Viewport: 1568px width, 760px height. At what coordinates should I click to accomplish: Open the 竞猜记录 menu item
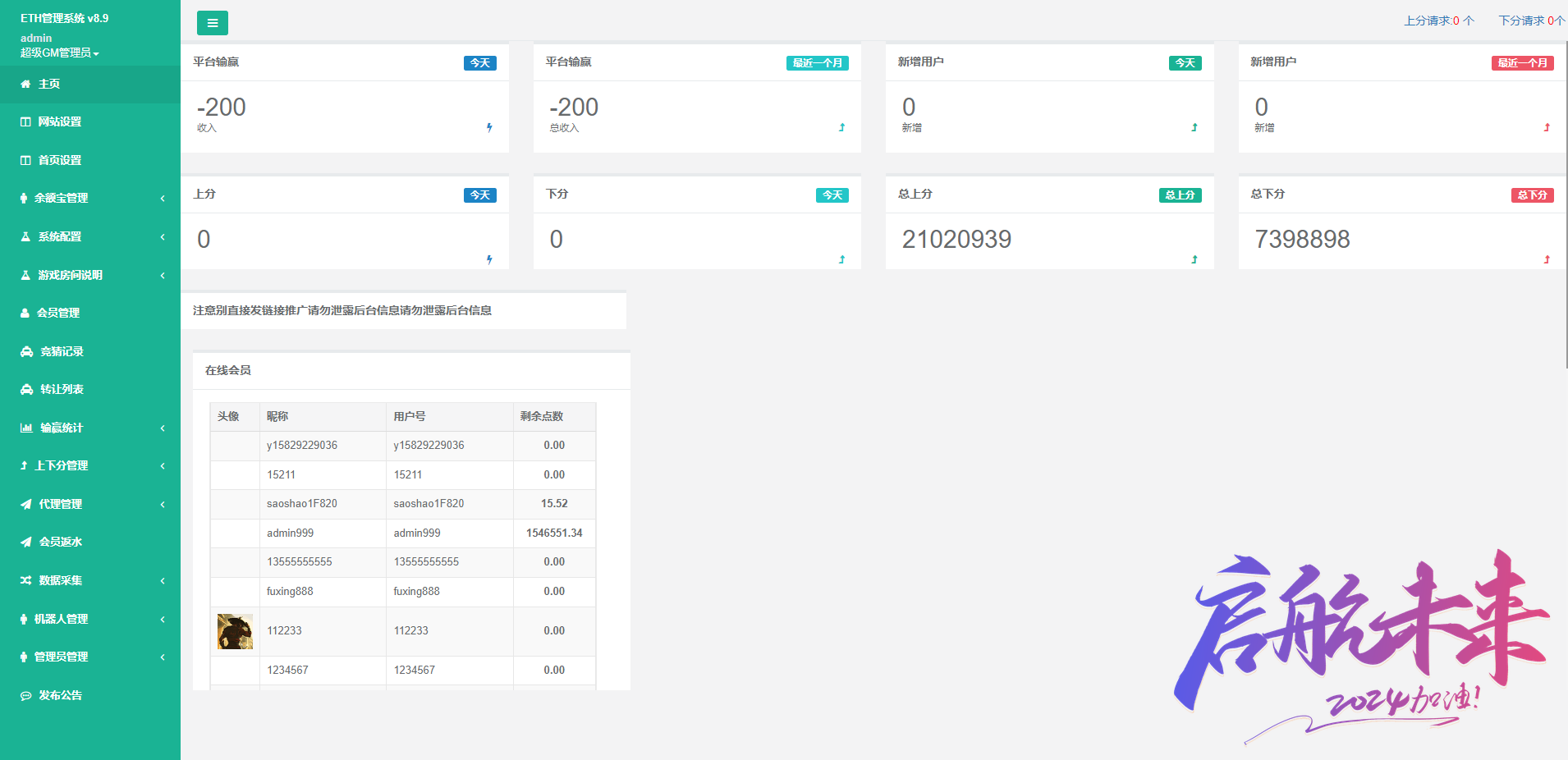90,351
